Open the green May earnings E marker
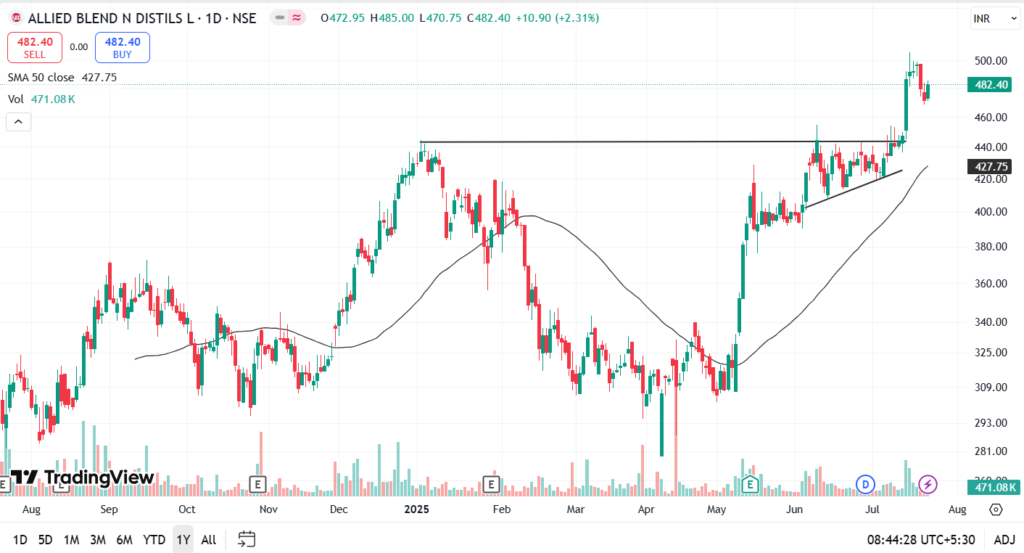 pos(750,484)
